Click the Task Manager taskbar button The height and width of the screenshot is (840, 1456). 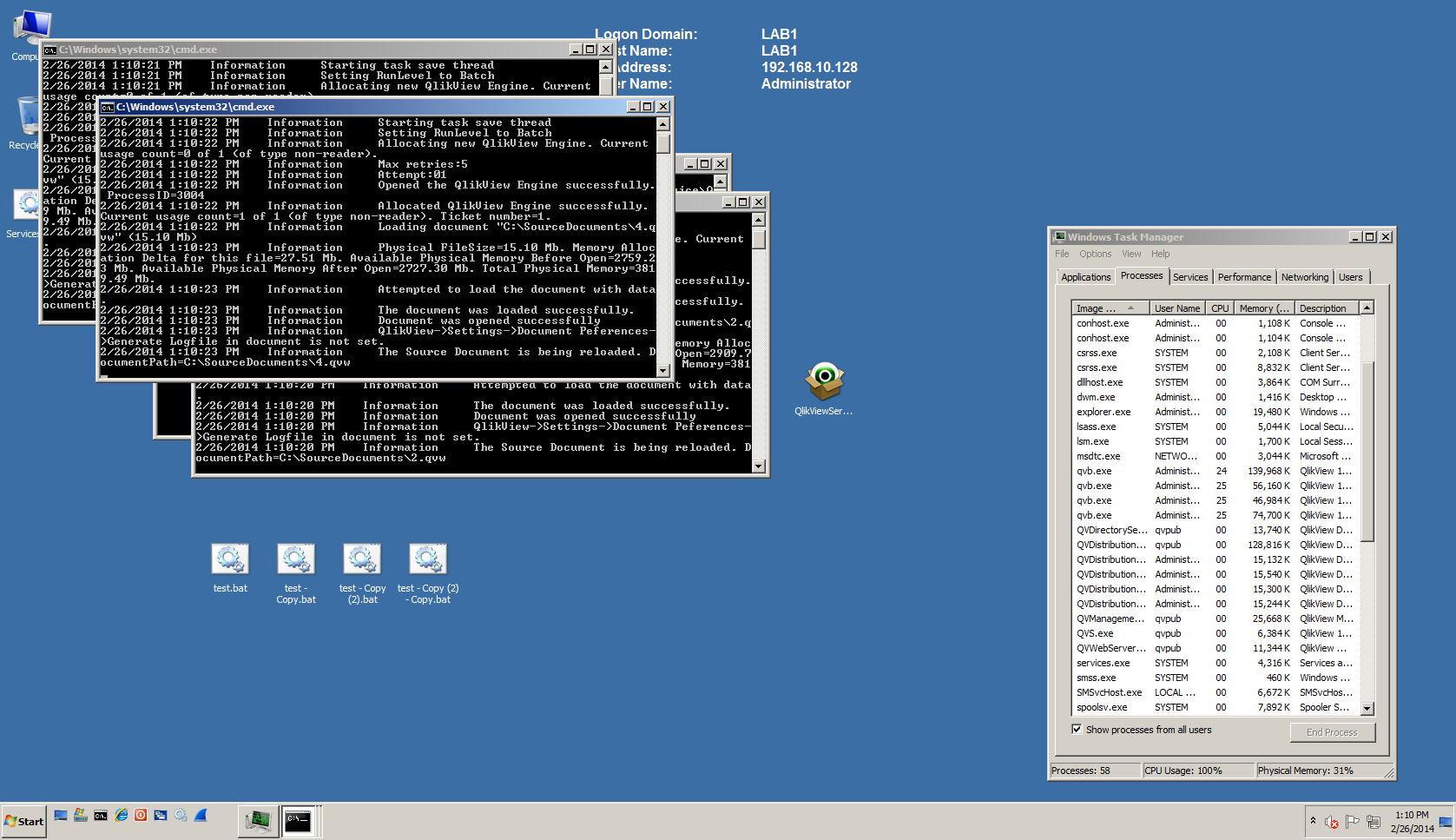pyautogui.click(x=258, y=821)
